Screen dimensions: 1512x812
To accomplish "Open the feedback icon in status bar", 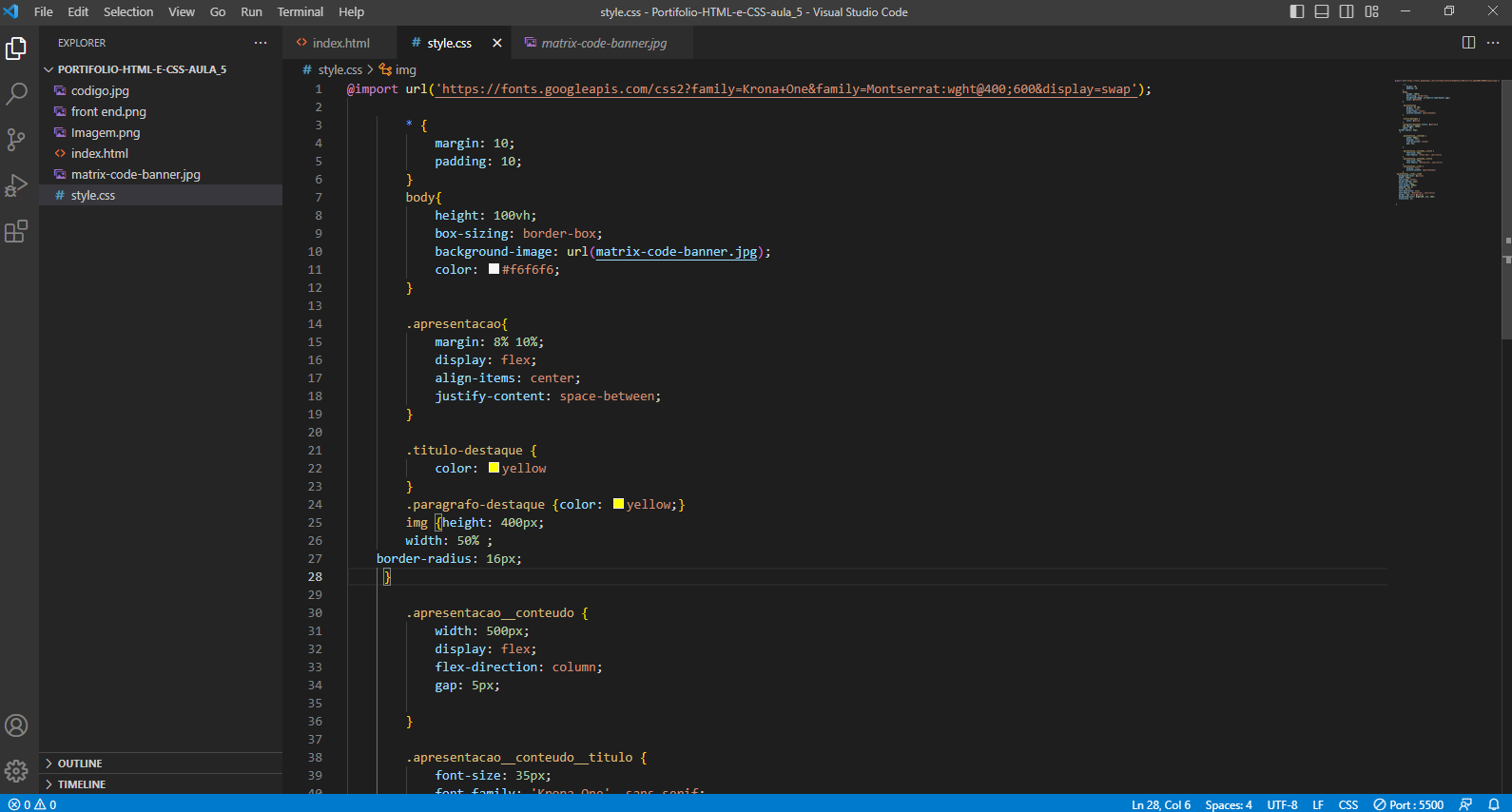I will 1465,804.
